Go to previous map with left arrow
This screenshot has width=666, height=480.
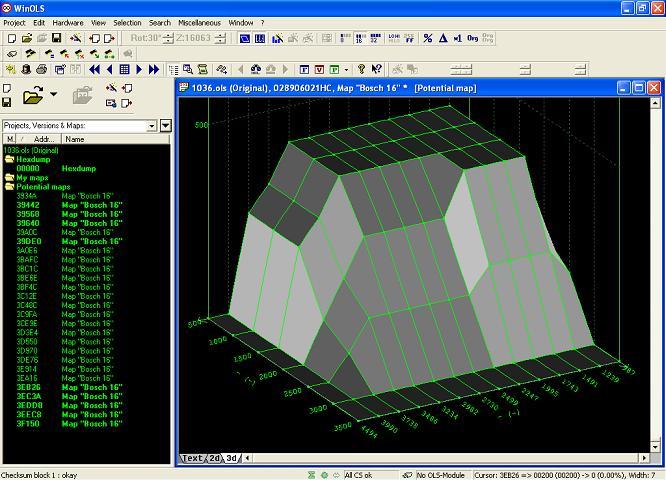point(110,69)
